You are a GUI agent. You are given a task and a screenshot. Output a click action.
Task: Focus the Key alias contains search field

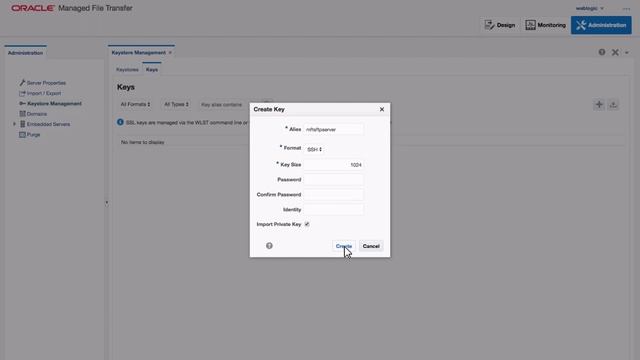pos(223,105)
